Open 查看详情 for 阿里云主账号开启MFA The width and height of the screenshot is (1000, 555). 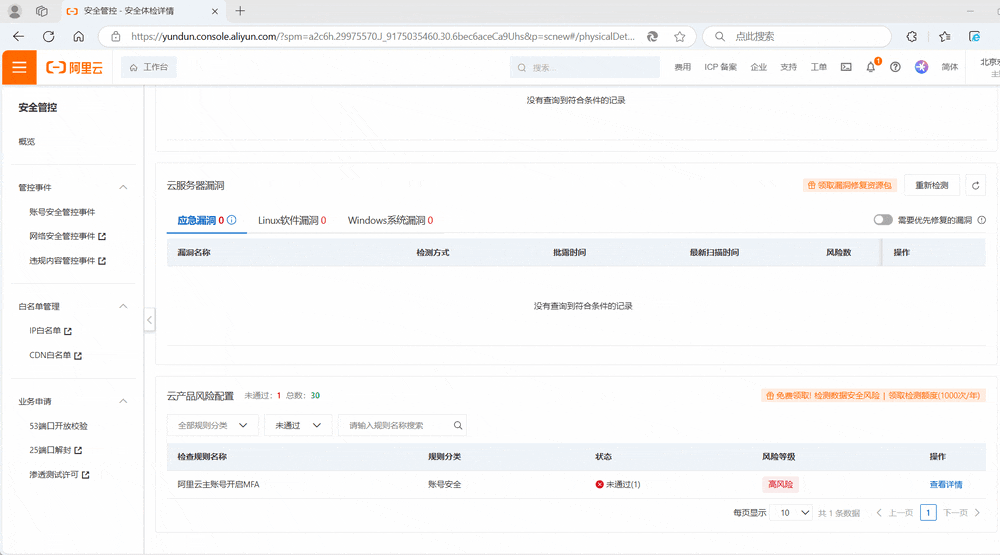946,485
